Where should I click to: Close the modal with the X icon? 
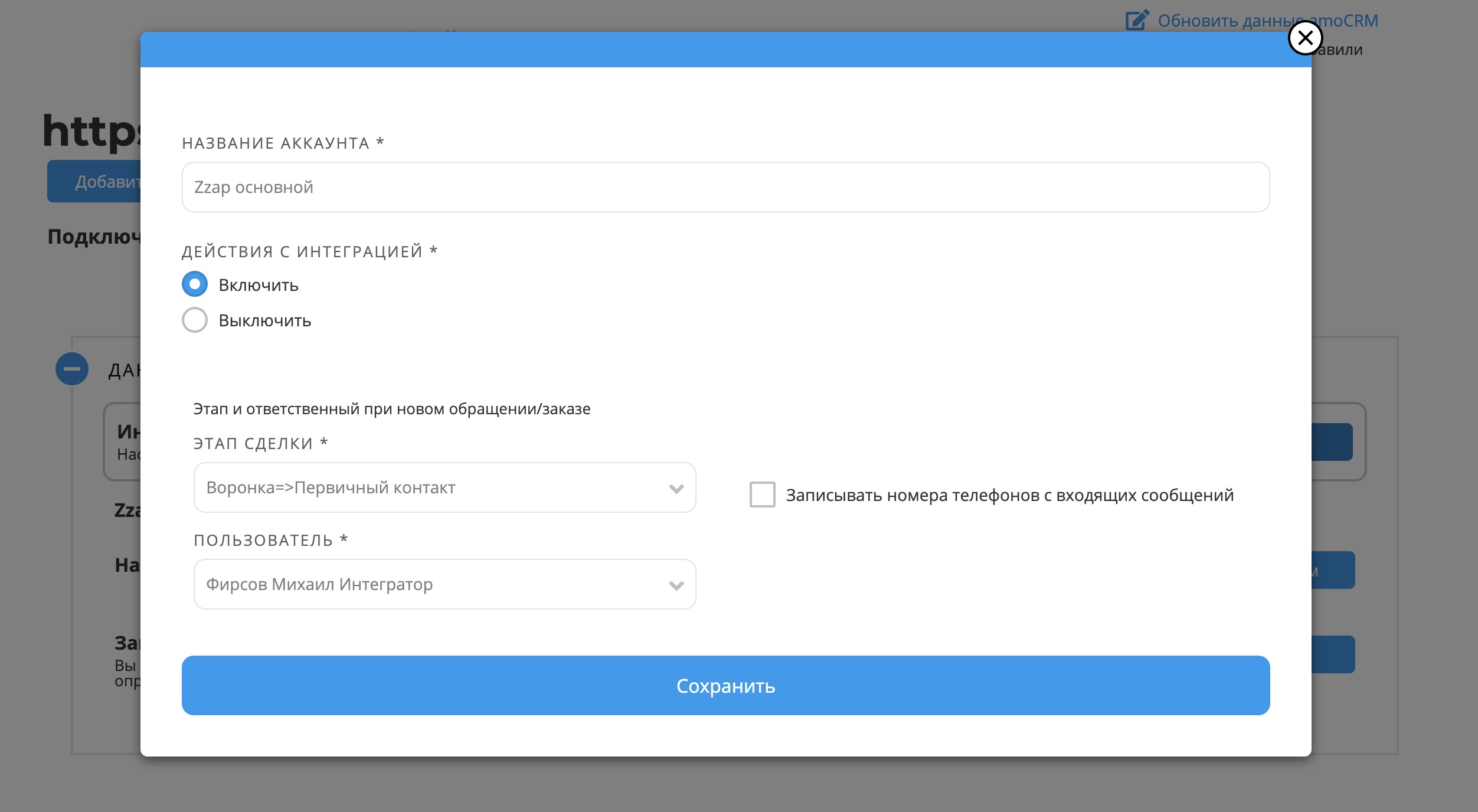coord(1305,38)
